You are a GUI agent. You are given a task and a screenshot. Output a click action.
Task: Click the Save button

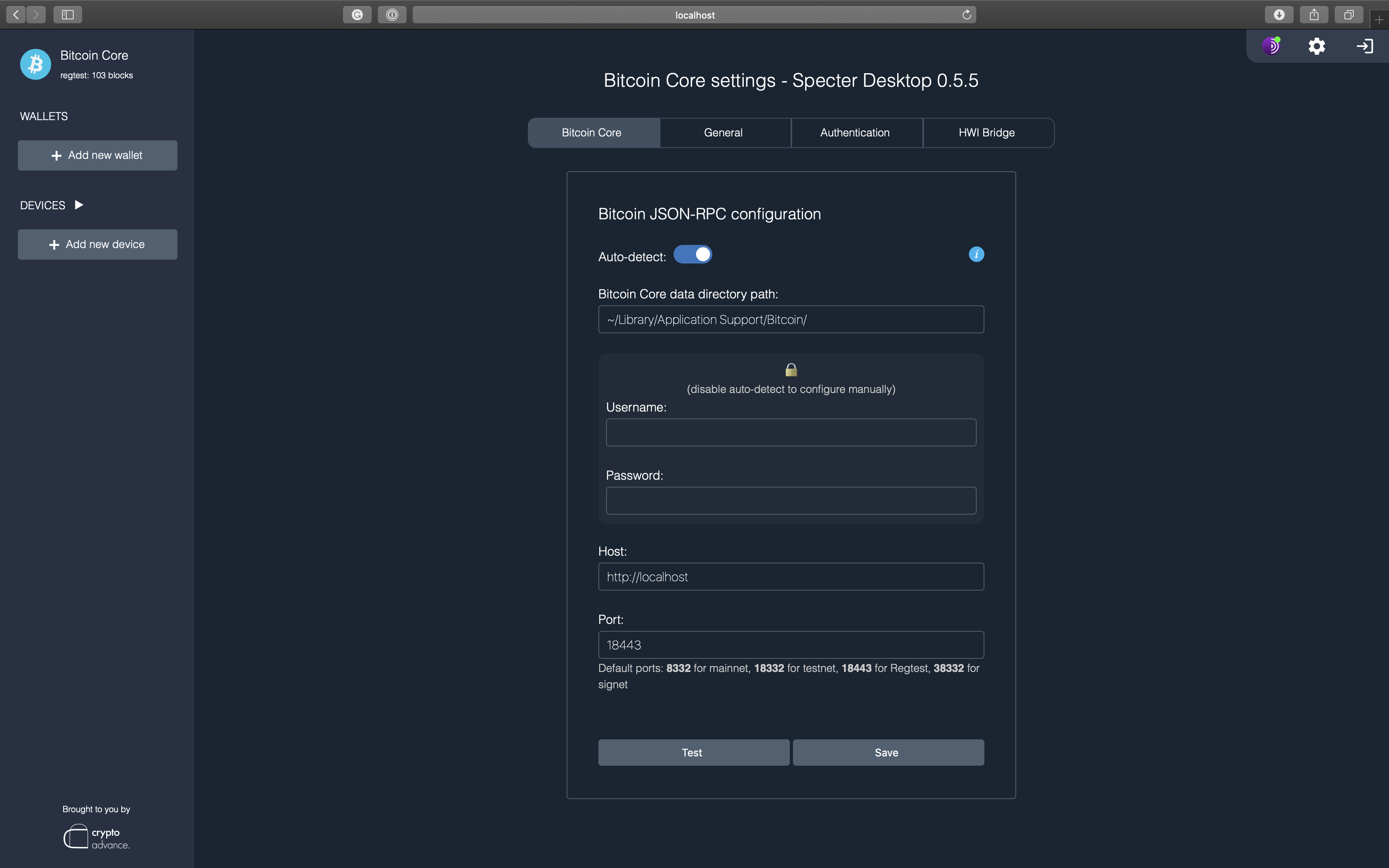(x=888, y=753)
